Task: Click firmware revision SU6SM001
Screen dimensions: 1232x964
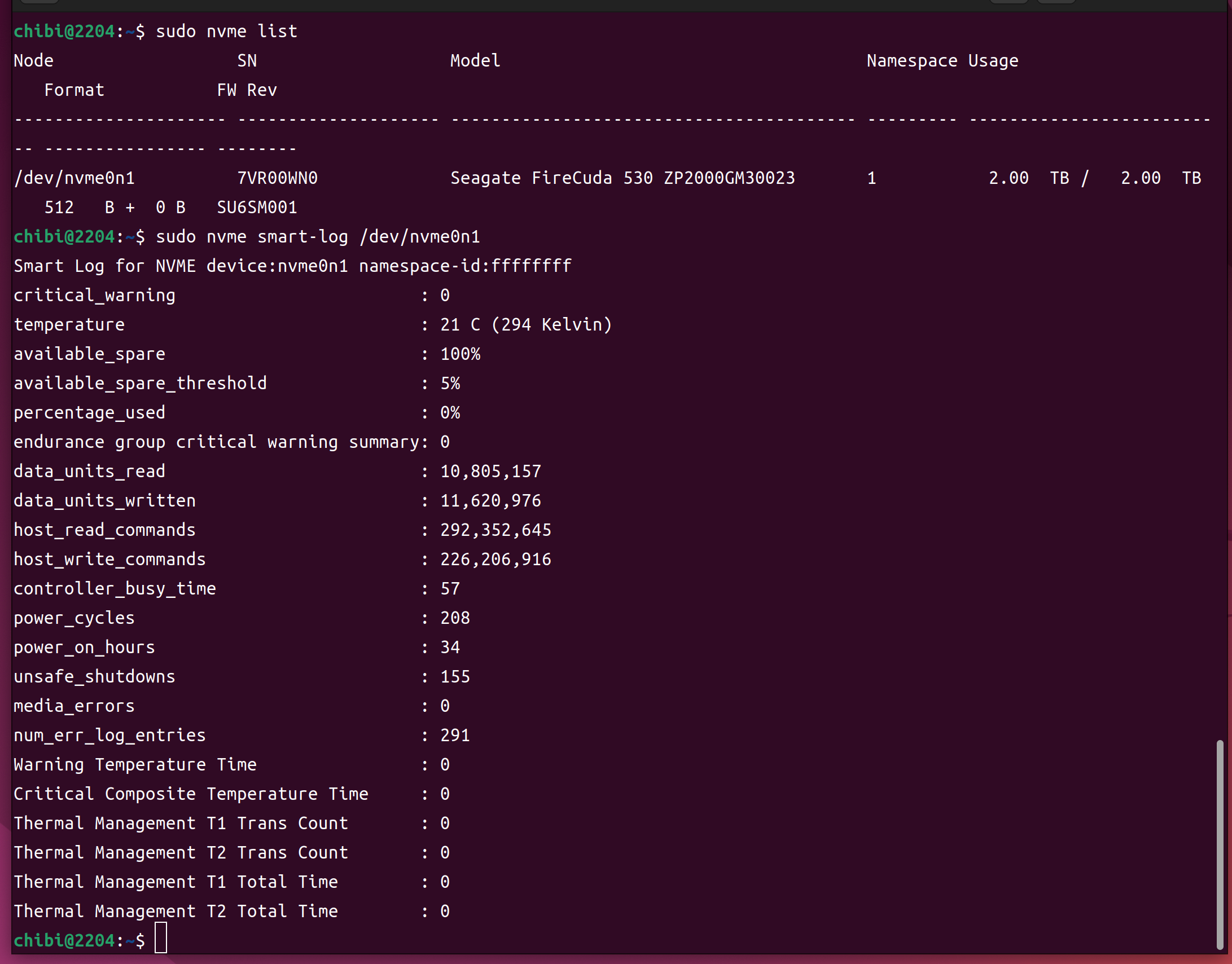Action: coord(257,207)
